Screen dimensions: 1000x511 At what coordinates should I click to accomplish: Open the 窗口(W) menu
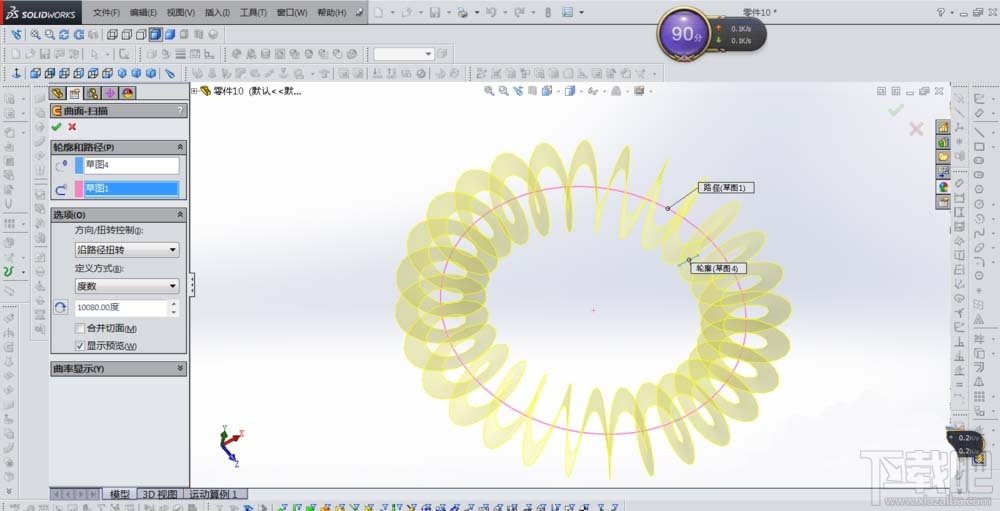(x=292, y=13)
